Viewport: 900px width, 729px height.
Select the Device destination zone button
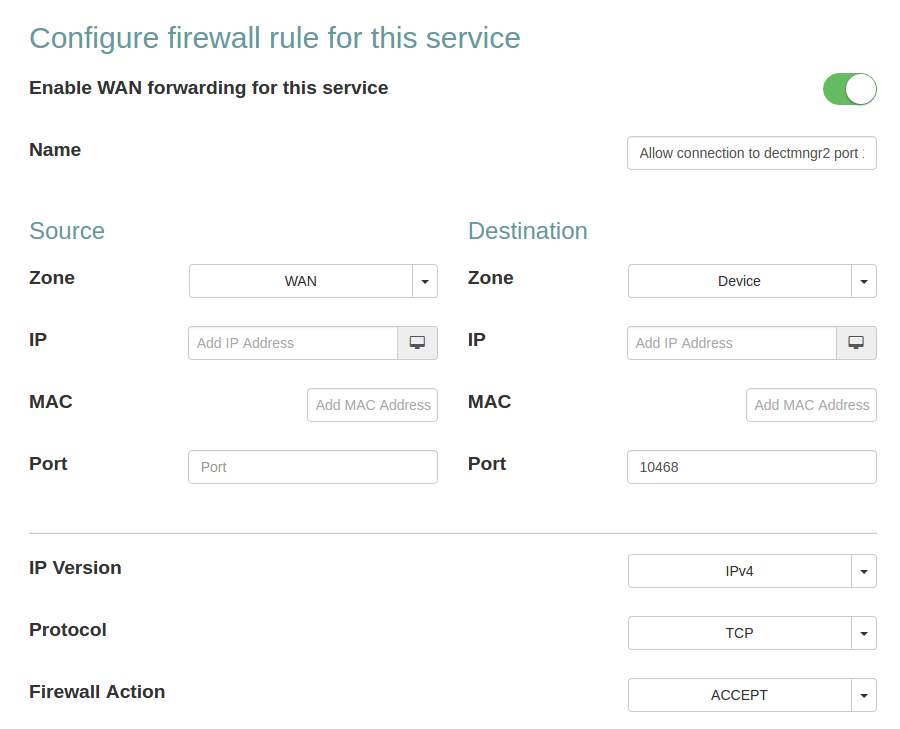[739, 282]
